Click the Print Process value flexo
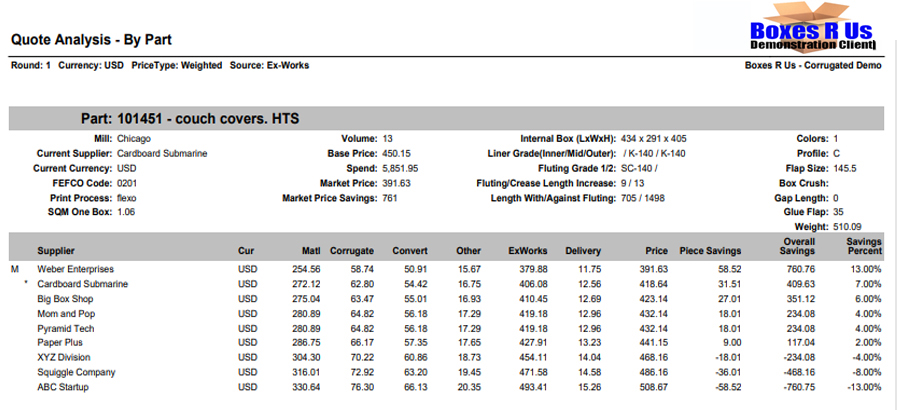Image resolution: width=897 pixels, height=410 pixels. (126, 198)
